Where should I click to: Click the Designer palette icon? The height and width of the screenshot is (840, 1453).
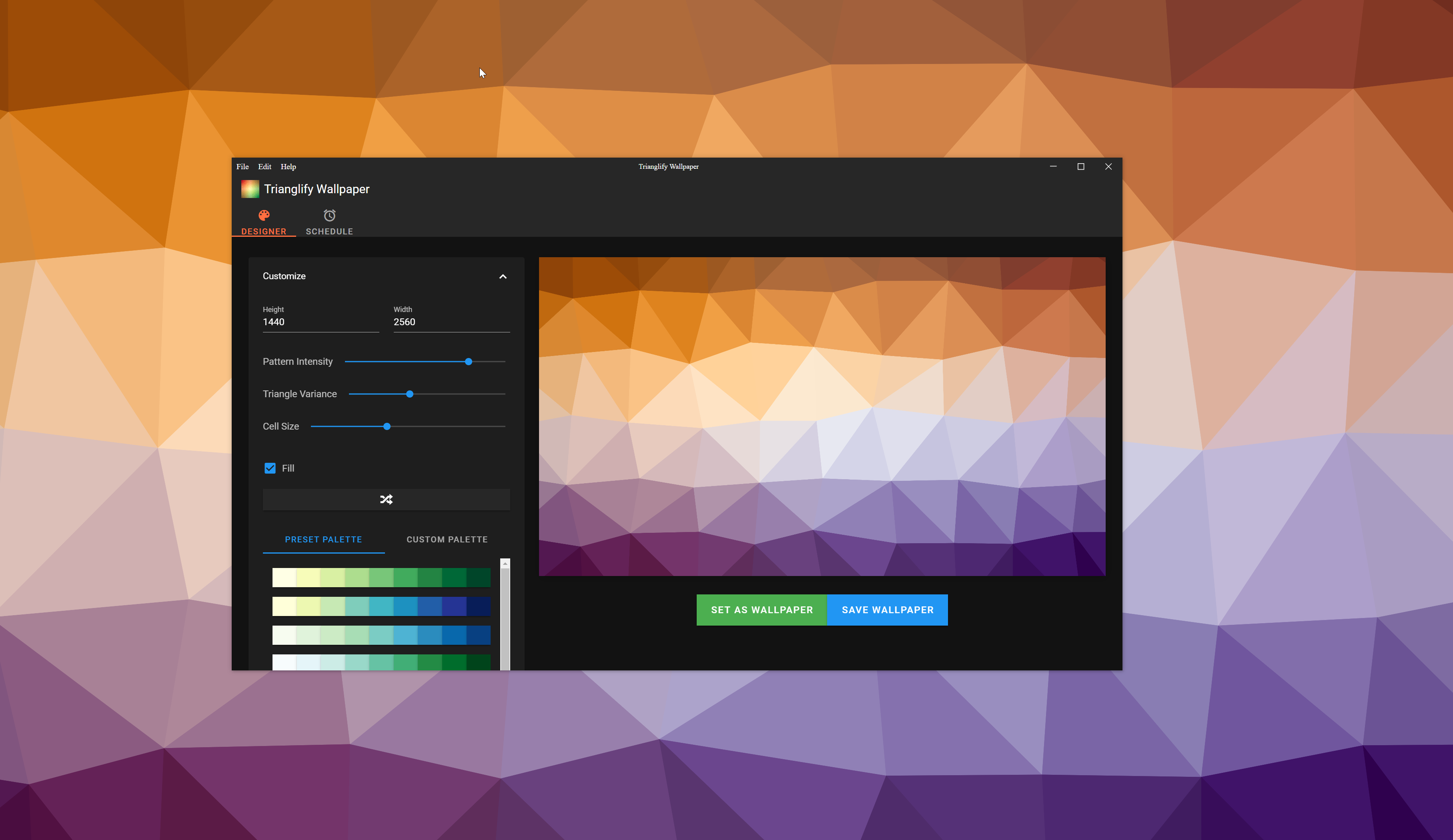point(264,215)
